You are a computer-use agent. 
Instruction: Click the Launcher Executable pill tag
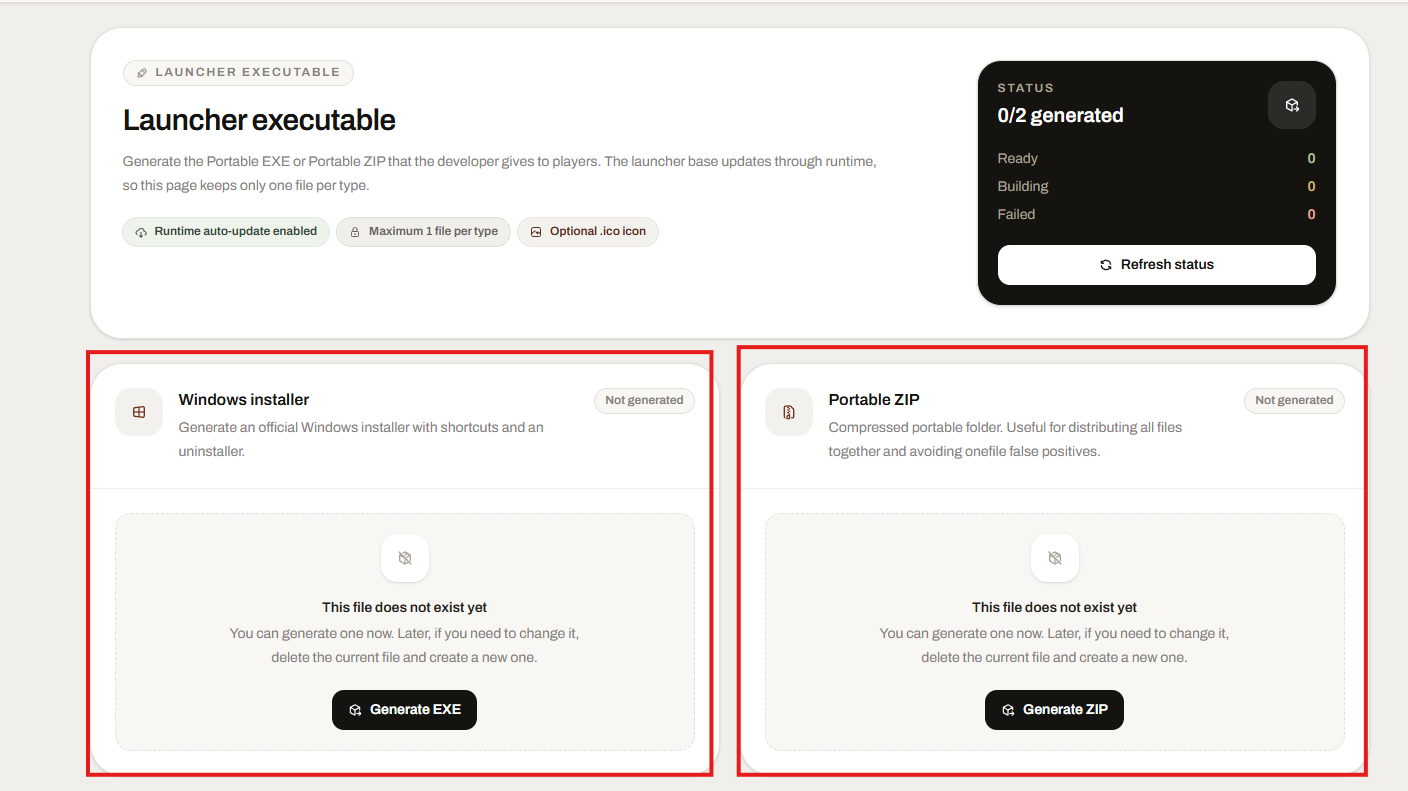tap(238, 72)
